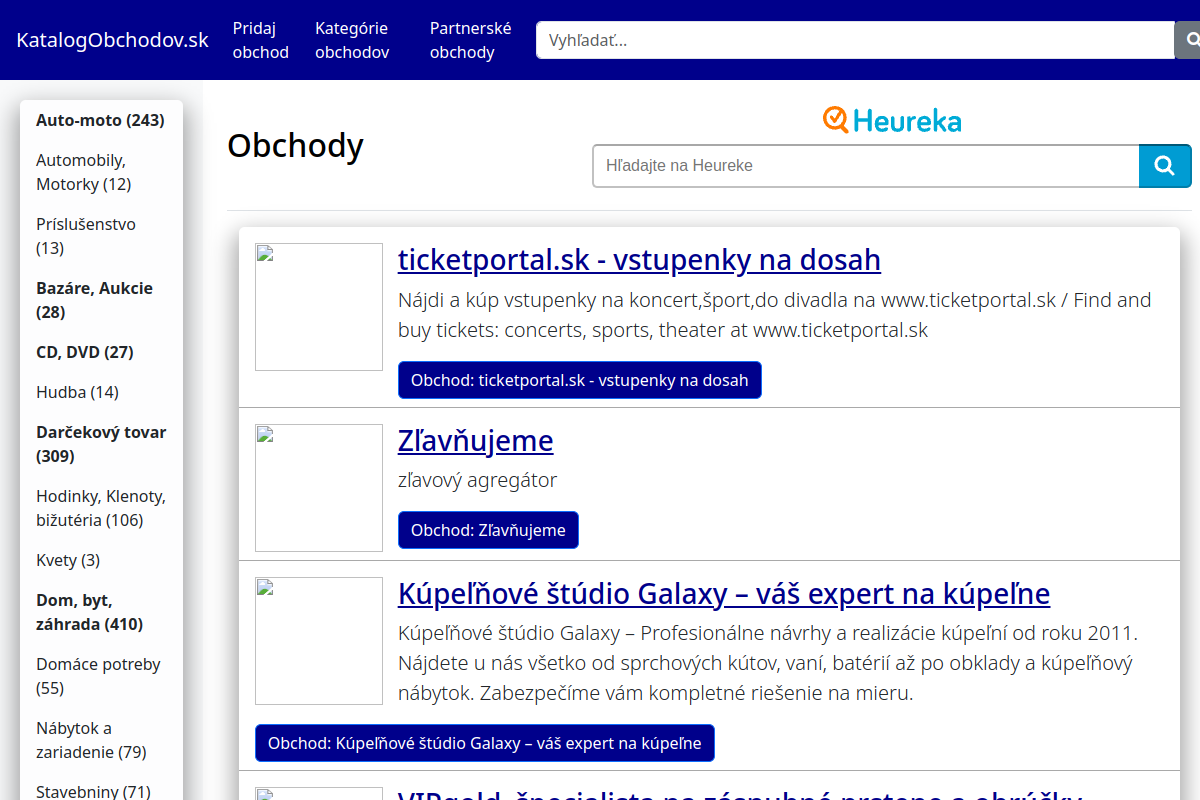Viewport: 1200px width, 800px height.
Task: Select Automobily, Motorky (12) subcategory
Action: 84,172
